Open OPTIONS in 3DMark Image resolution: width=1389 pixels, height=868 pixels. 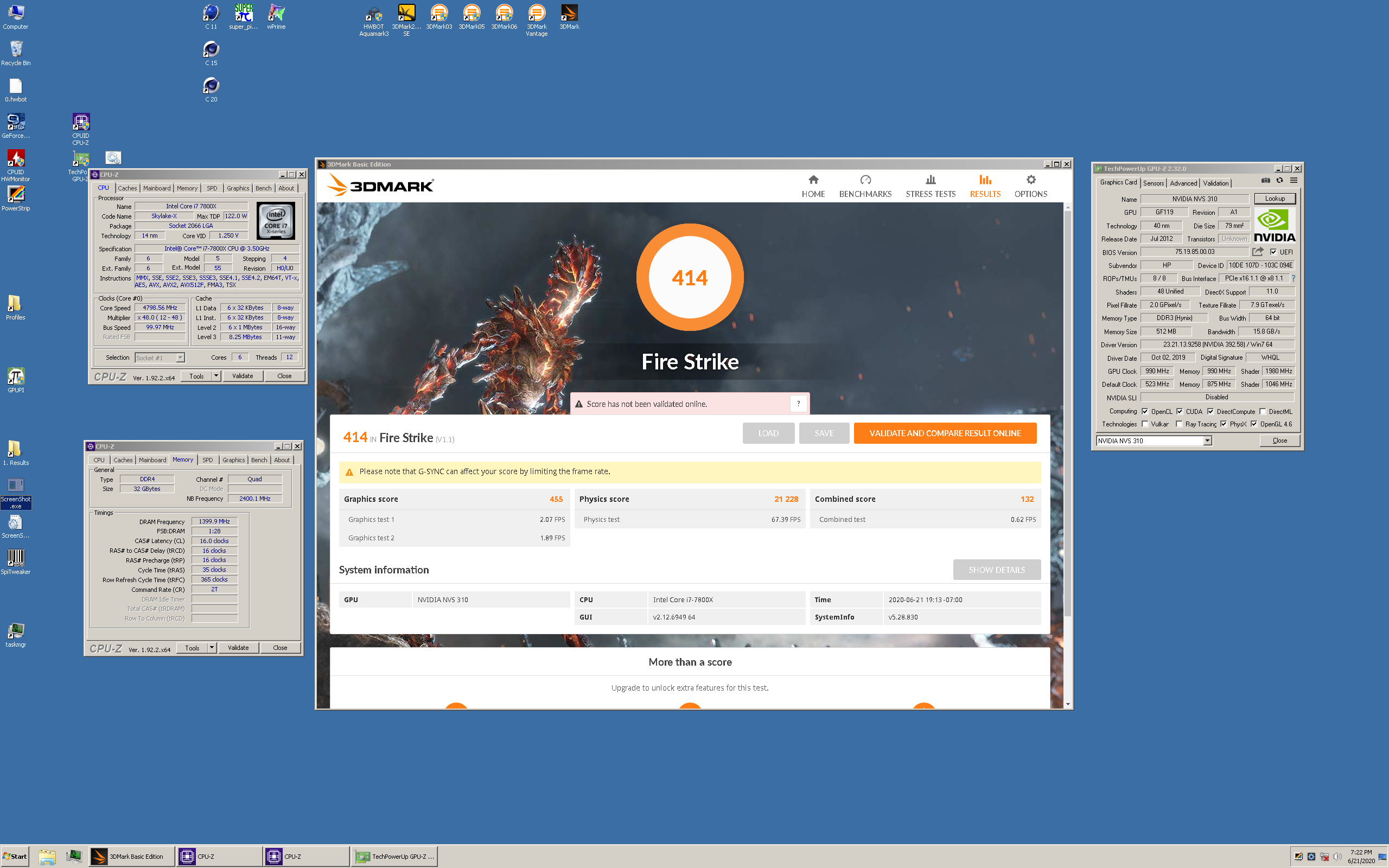[x=1030, y=186]
